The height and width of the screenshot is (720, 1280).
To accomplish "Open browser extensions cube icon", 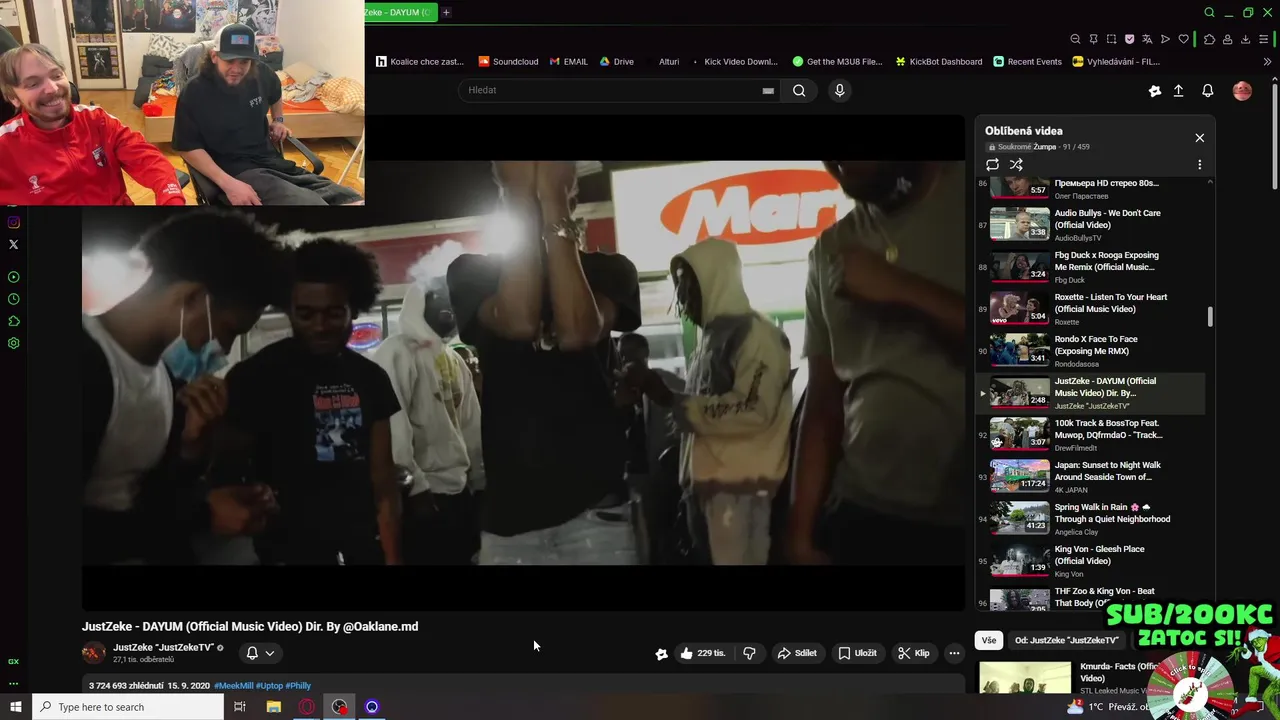I will pos(1209,39).
